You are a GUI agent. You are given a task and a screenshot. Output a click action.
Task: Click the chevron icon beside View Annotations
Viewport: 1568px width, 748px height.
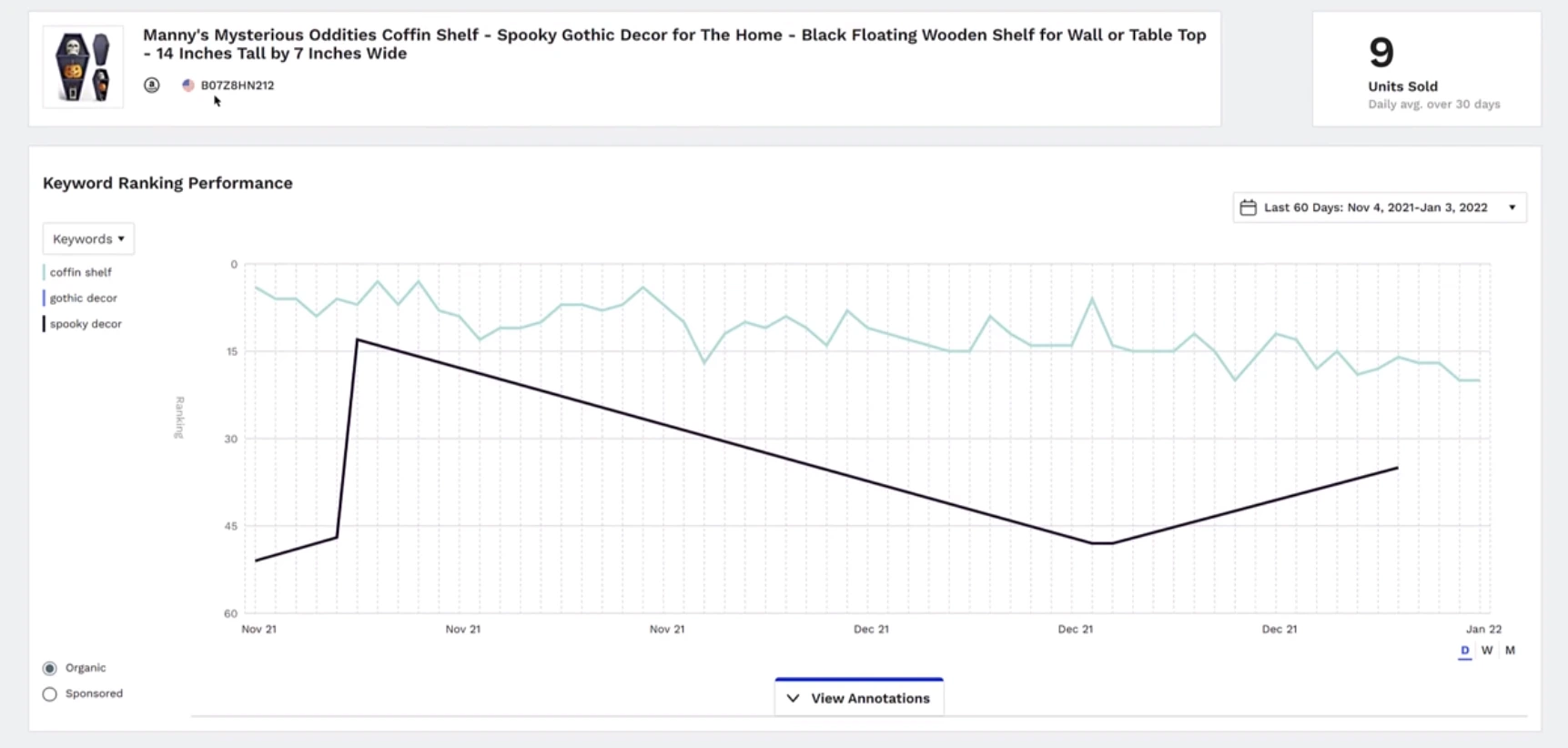coord(793,698)
